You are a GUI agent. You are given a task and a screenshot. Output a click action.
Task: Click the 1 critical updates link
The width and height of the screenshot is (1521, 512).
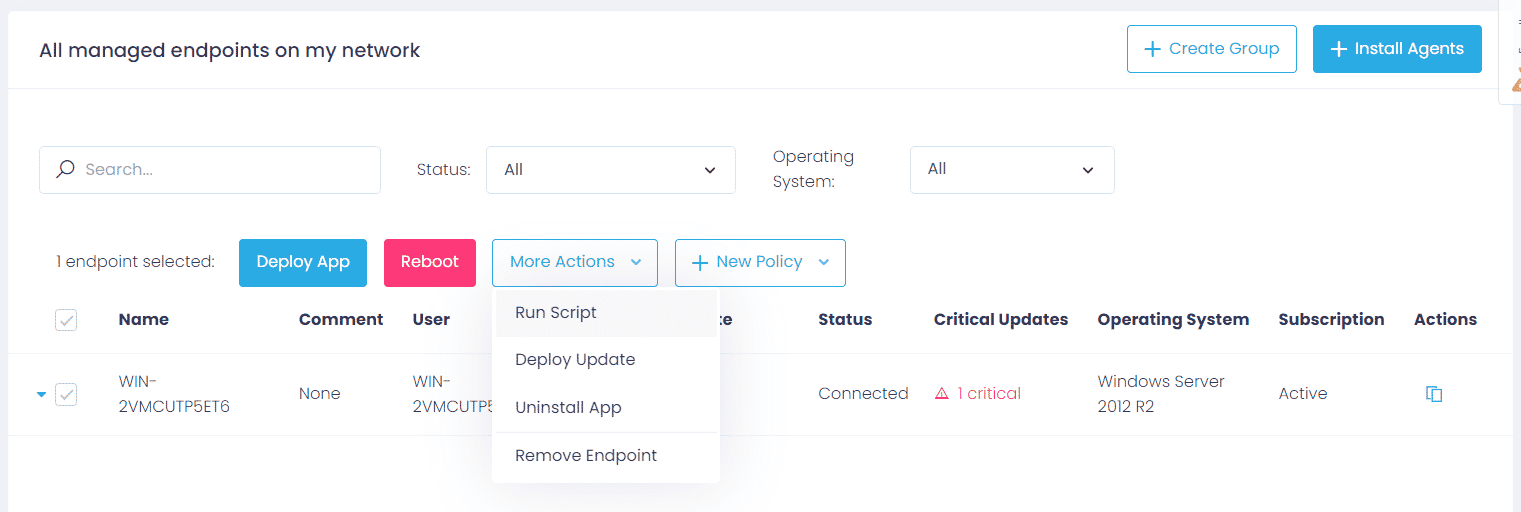pyautogui.click(x=988, y=394)
